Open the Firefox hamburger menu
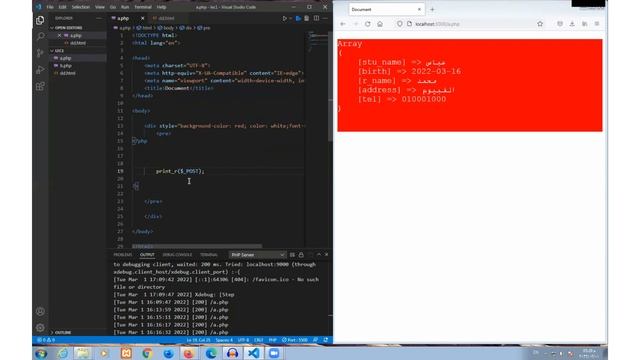Image resolution: width=640 pixels, height=360 pixels. pos(597,24)
